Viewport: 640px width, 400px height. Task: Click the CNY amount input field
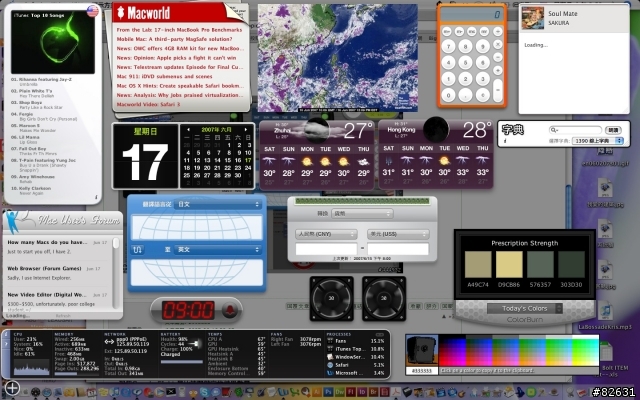click(x=326, y=249)
